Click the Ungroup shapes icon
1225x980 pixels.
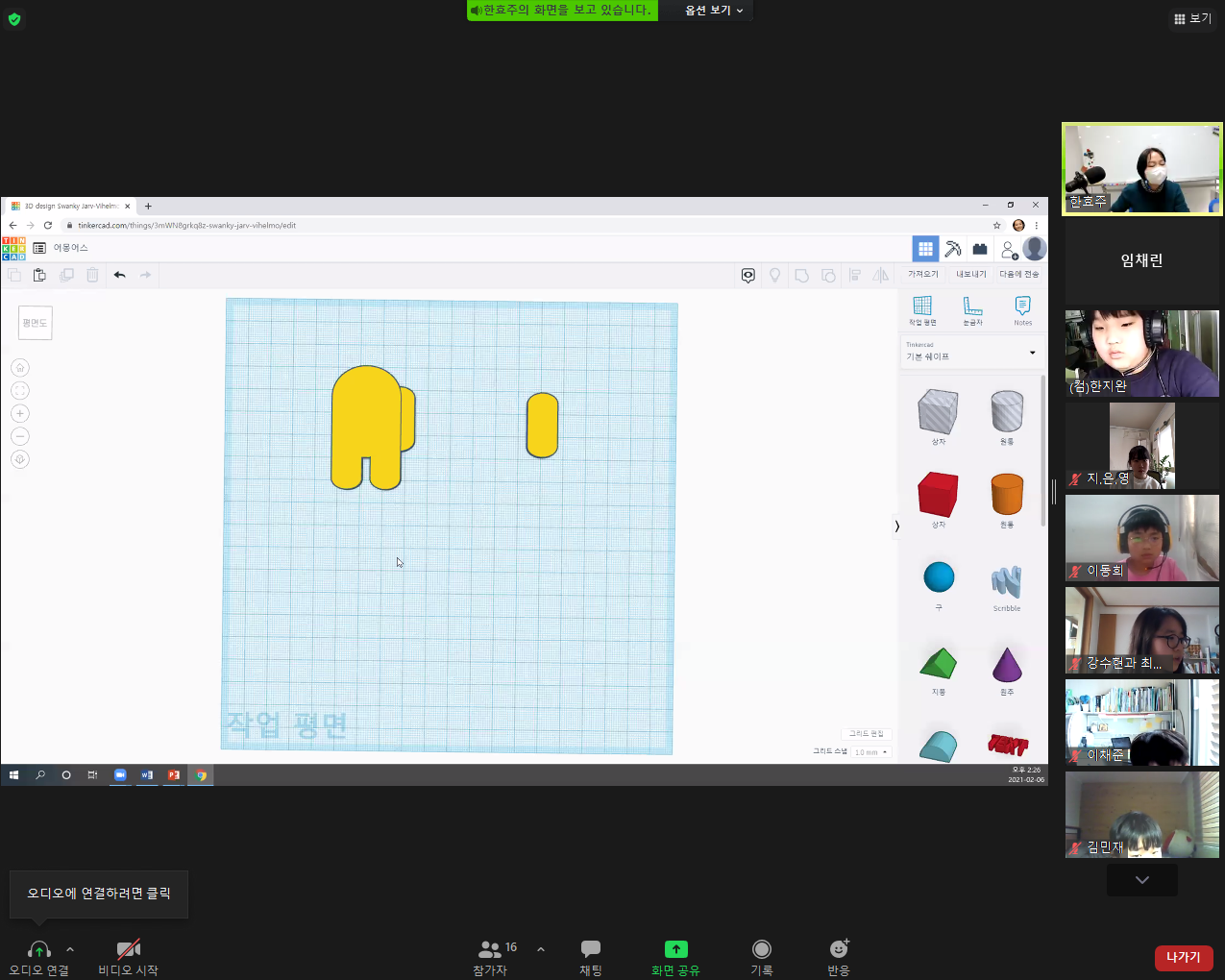828,276
